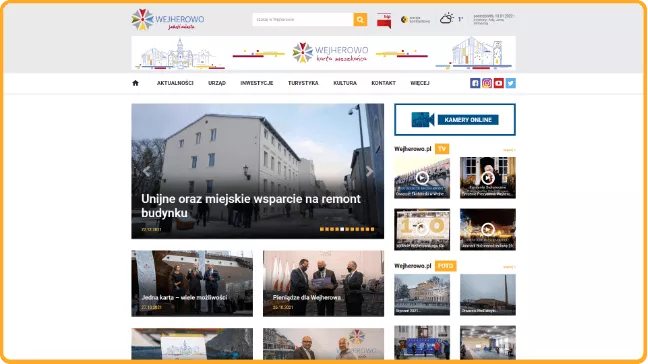
Task: Expand the Więcej menu
Action: pos(420,83)
